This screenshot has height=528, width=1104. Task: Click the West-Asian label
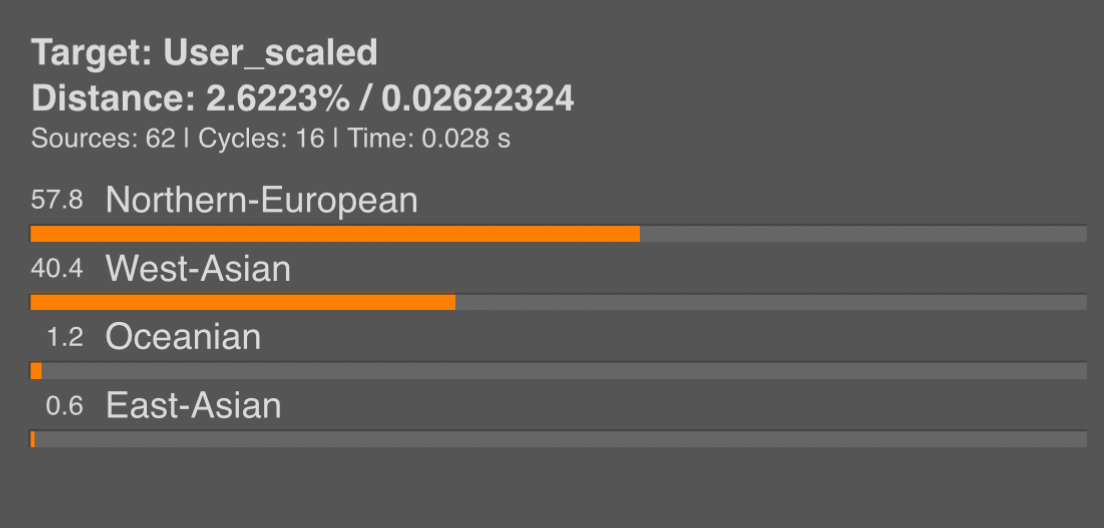pos(198,269)
